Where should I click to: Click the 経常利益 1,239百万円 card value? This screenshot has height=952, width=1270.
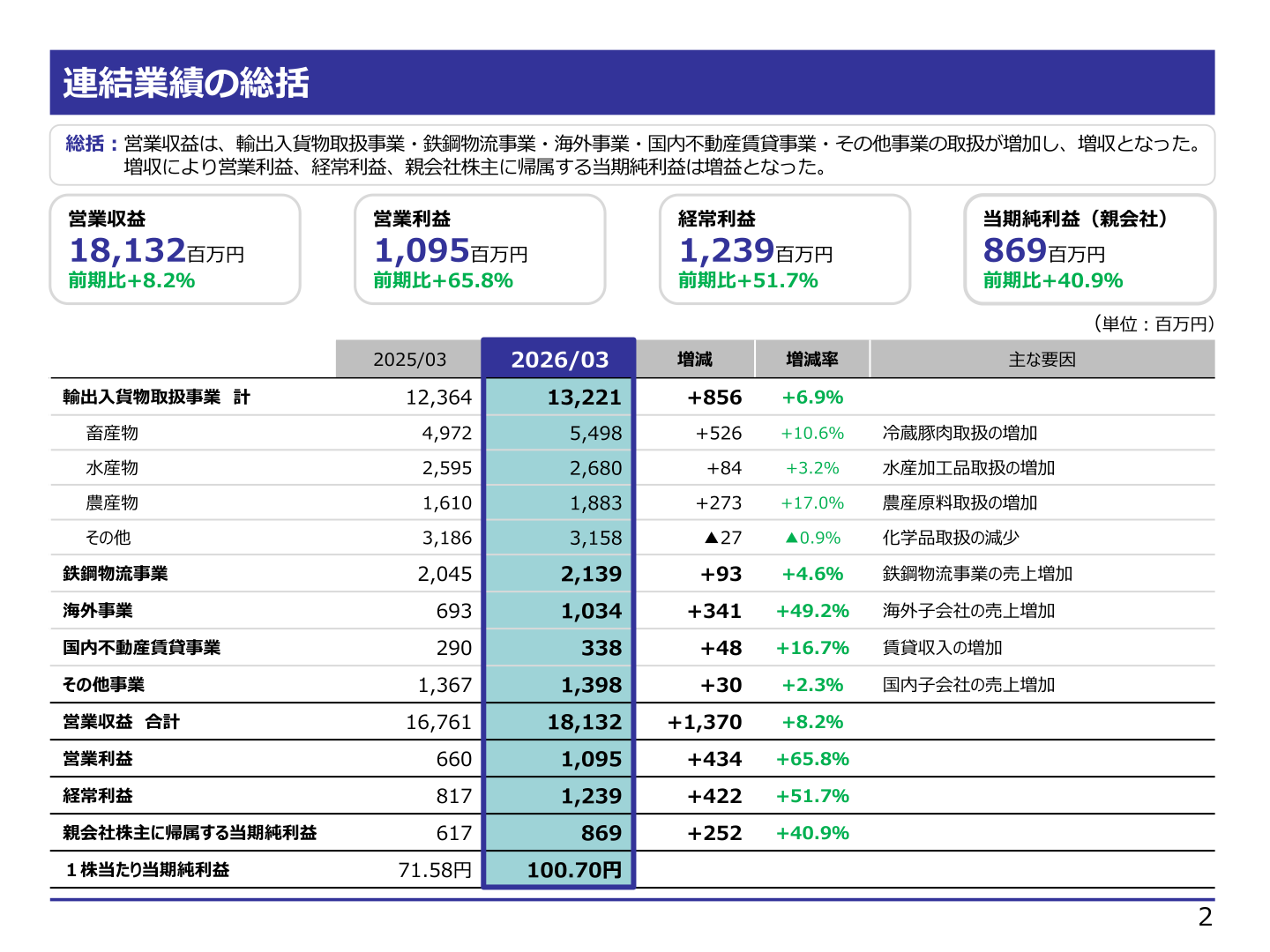pos(756,251)
